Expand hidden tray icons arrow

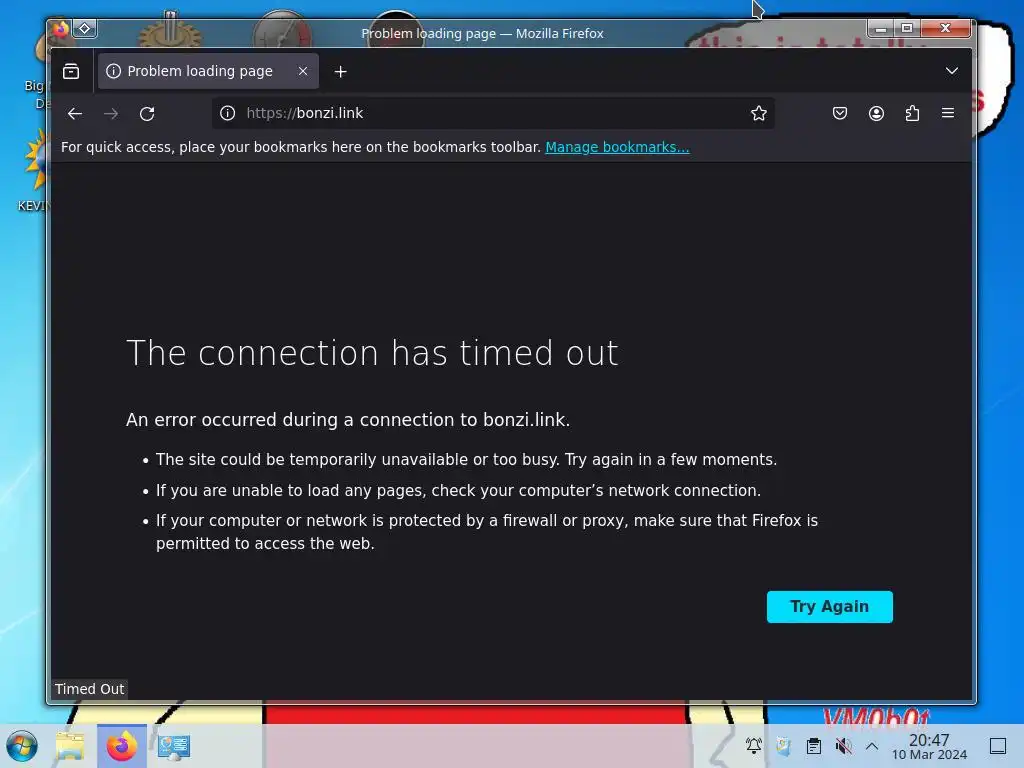[x=872, y=746]
